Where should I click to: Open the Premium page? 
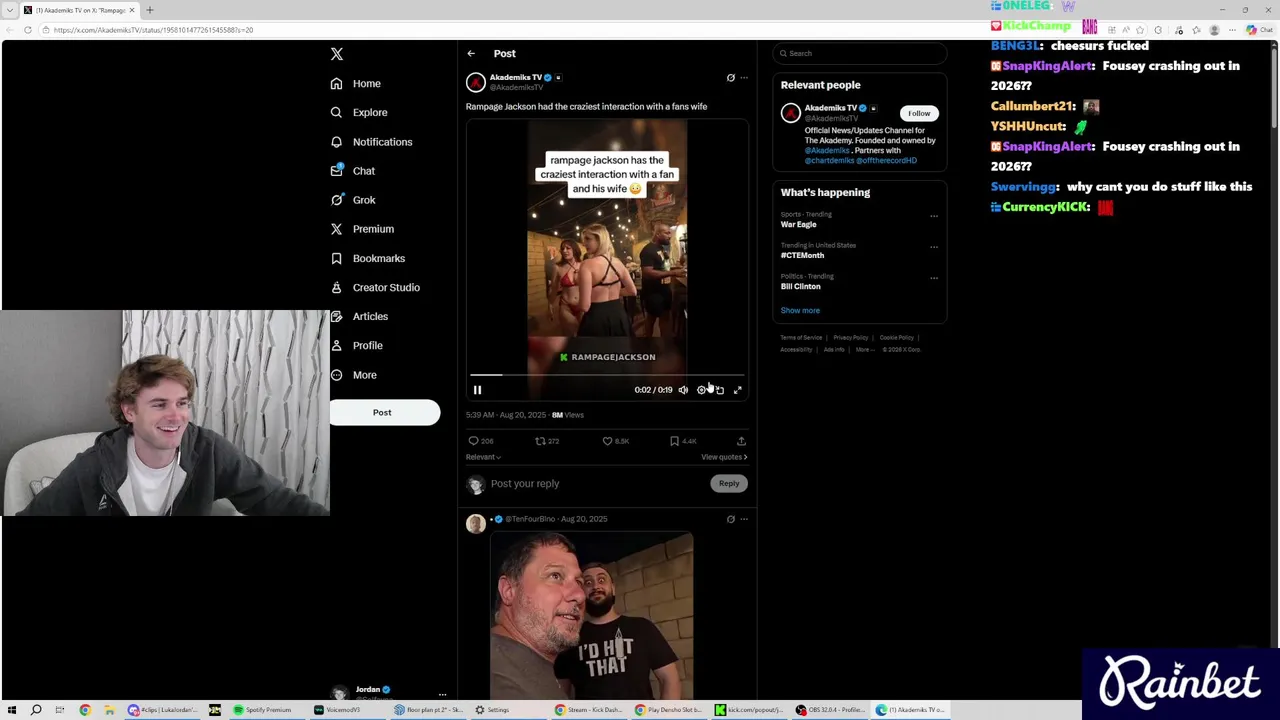pos(361,229)
